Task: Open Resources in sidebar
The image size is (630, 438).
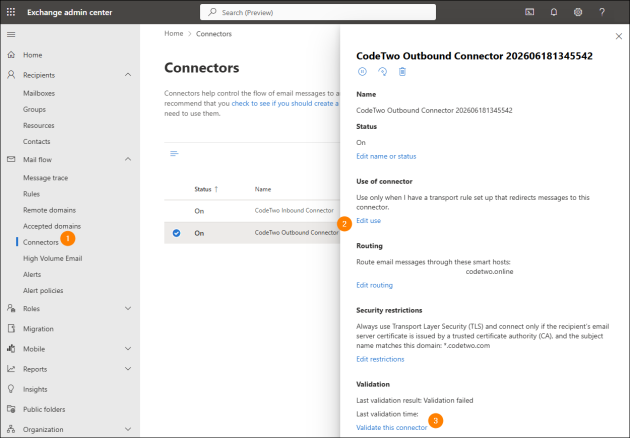Action: [39, 125]
